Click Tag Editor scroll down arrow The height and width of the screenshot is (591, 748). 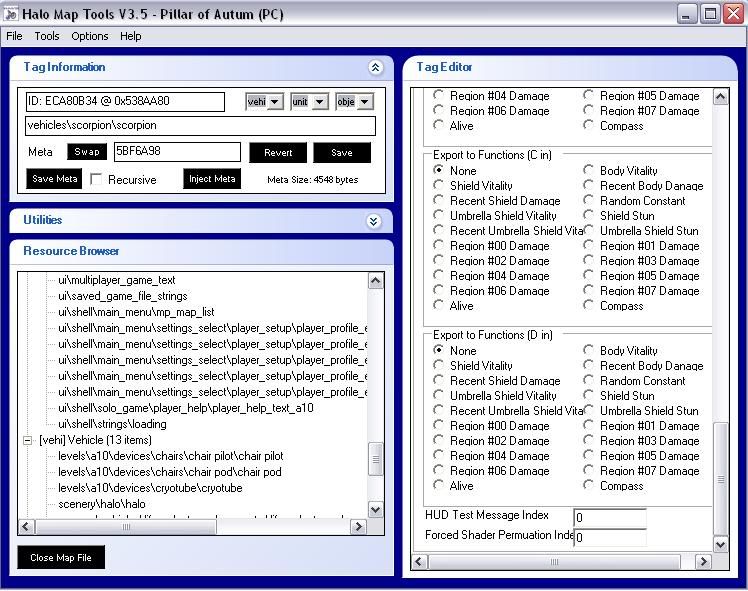pyautogui.click(x=721, y=544)
